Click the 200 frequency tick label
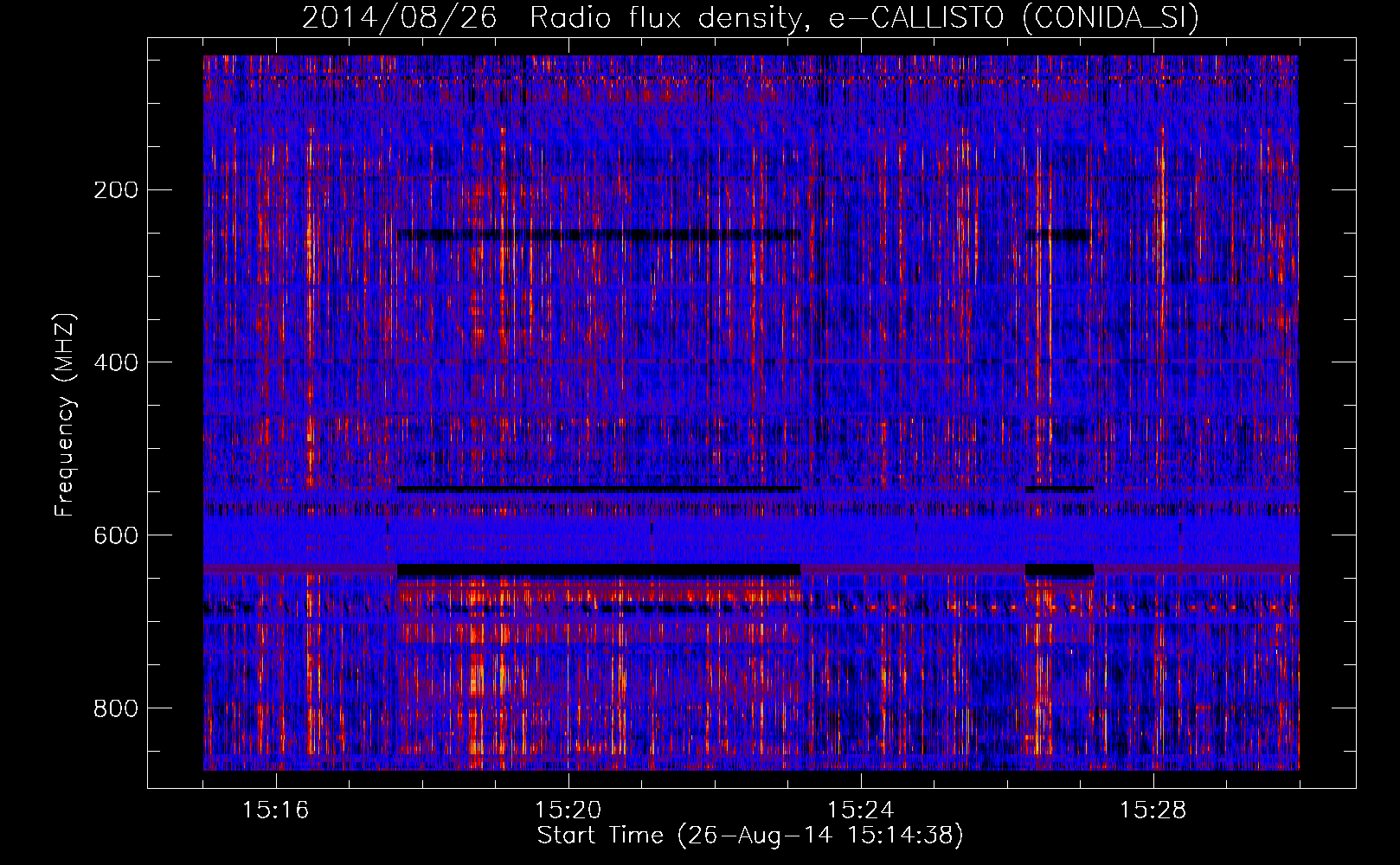 [115, 190]
